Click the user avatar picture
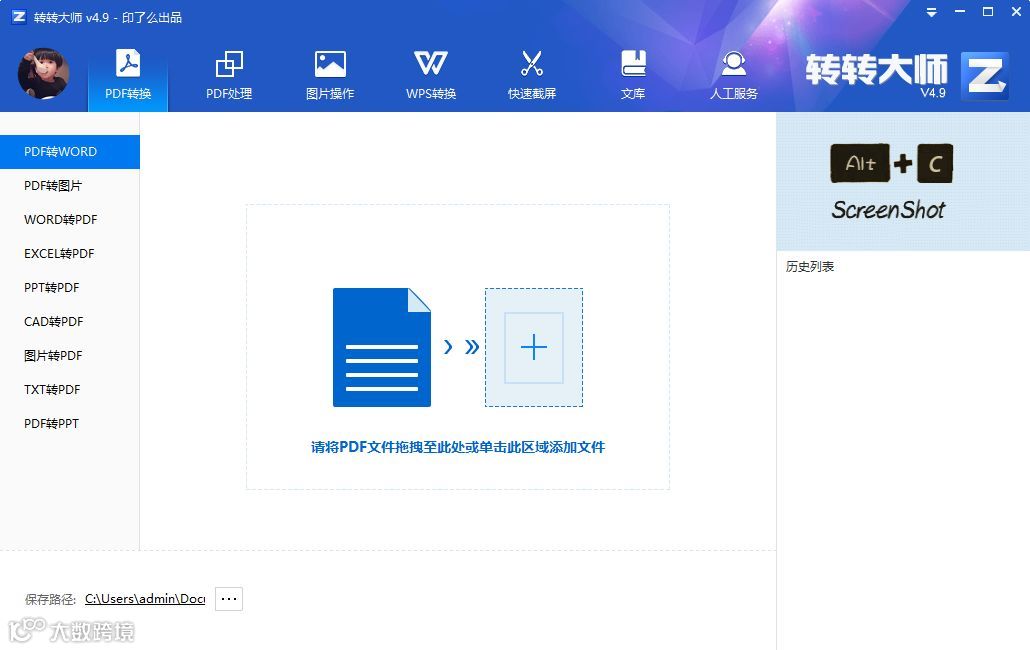 (43, 74)
